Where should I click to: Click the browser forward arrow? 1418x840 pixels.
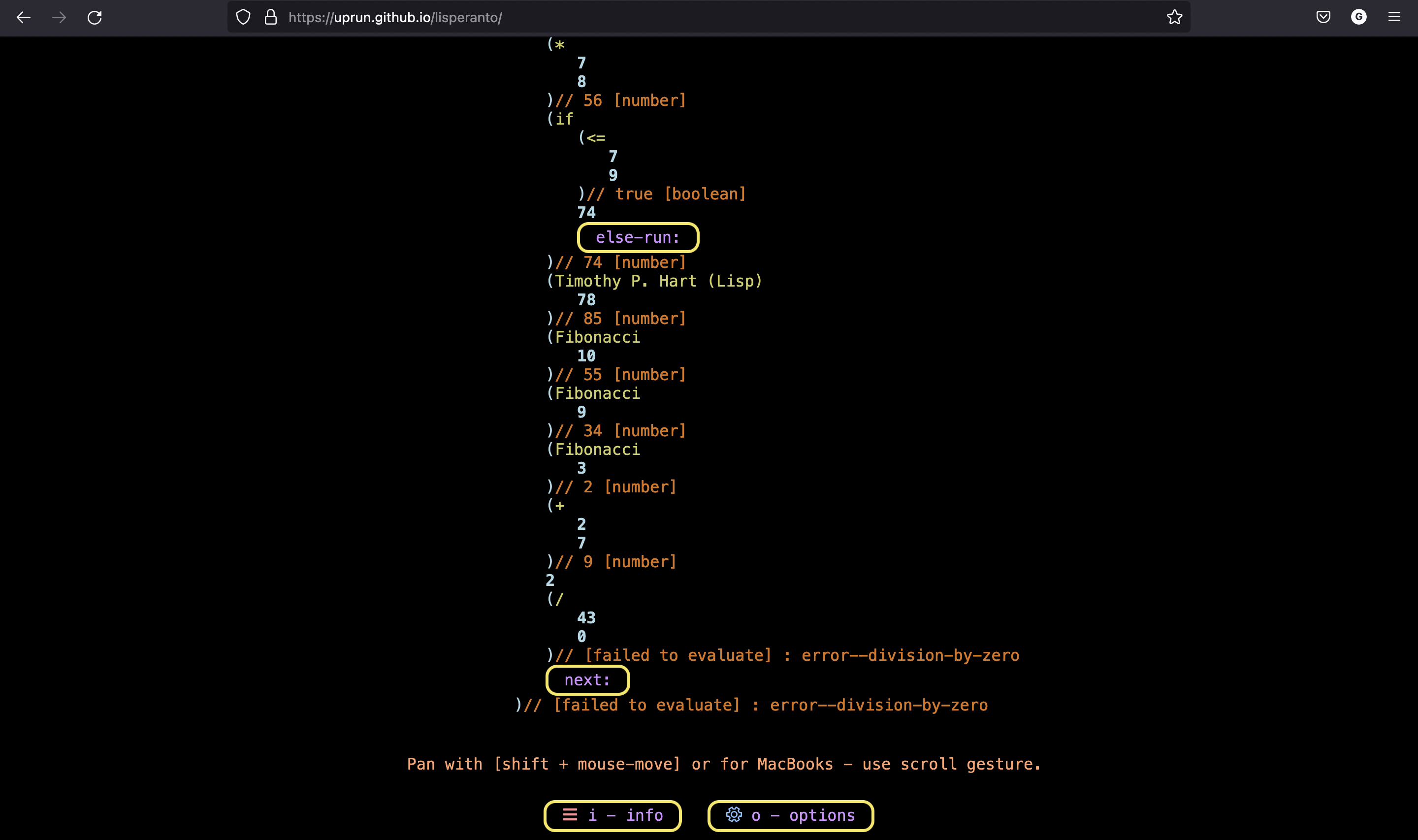tap(59, 18)
